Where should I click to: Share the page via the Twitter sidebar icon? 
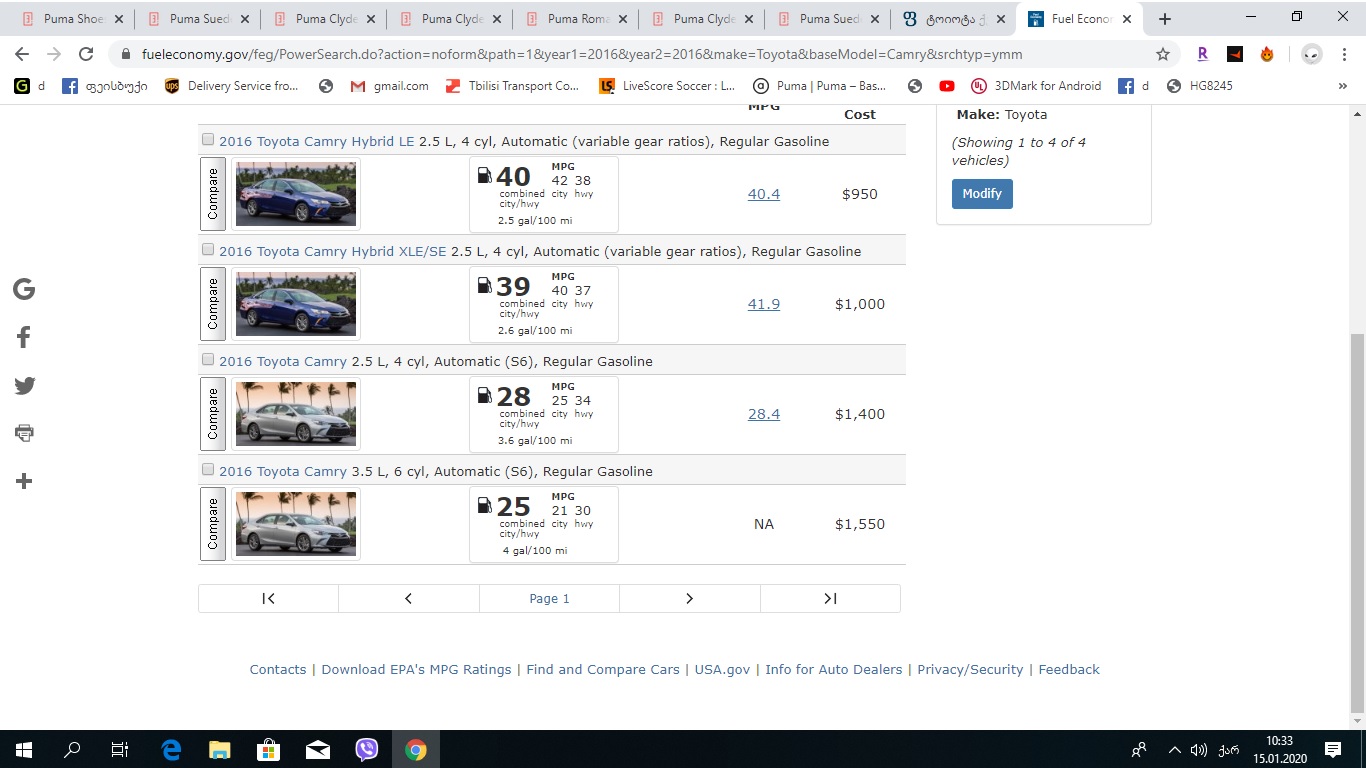[x=24, y=386]
